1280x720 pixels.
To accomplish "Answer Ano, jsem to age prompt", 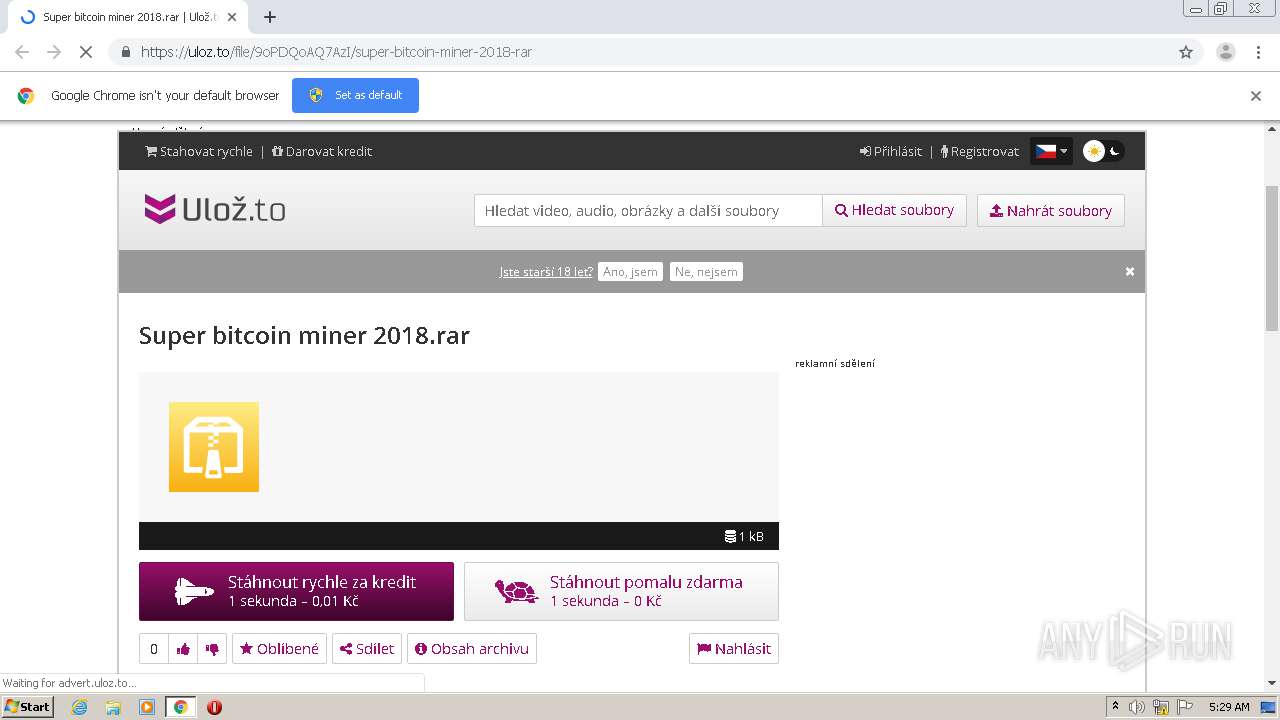I will 630,271.
